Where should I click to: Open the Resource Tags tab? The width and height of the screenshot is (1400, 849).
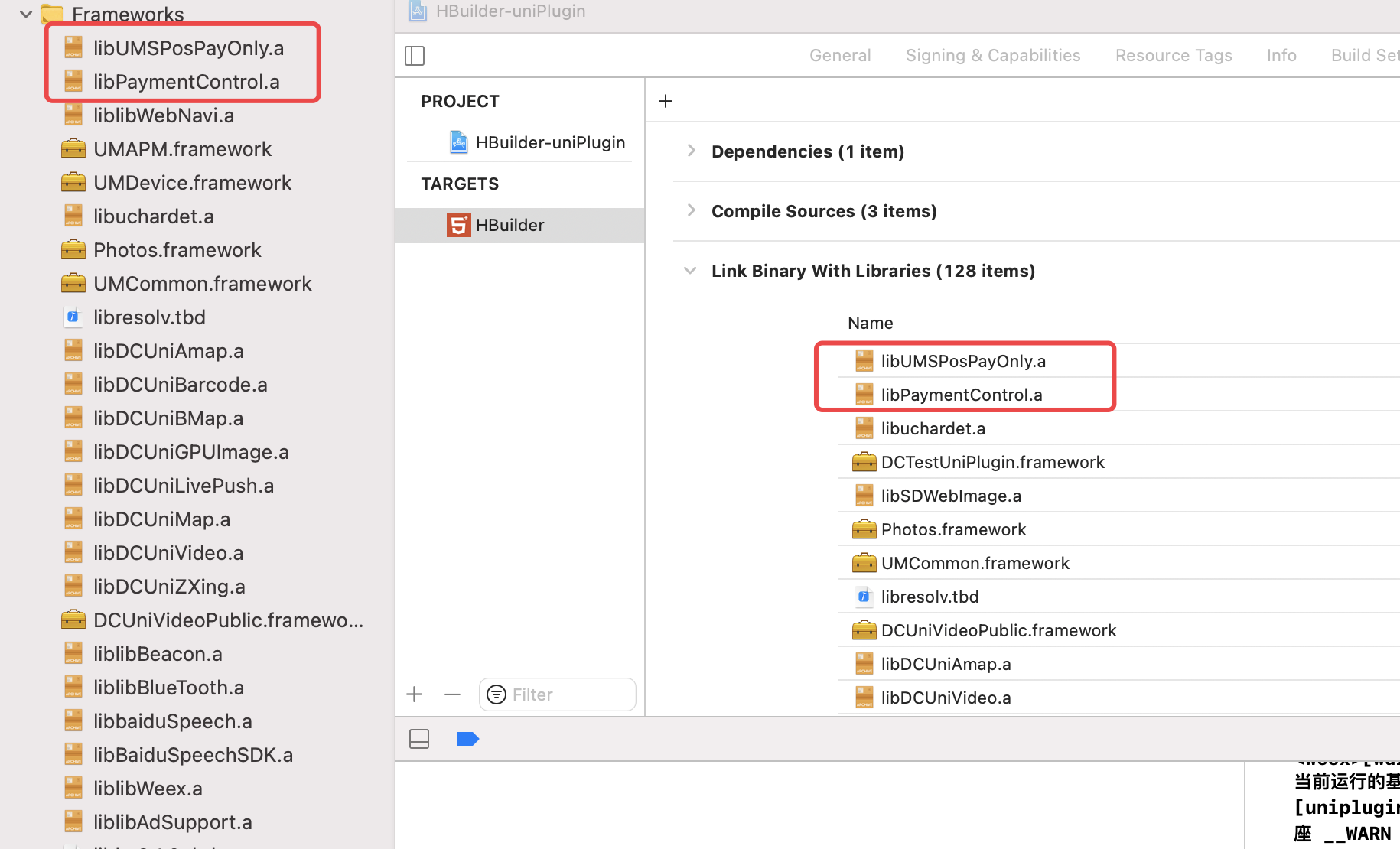[x=1174, y=55]
